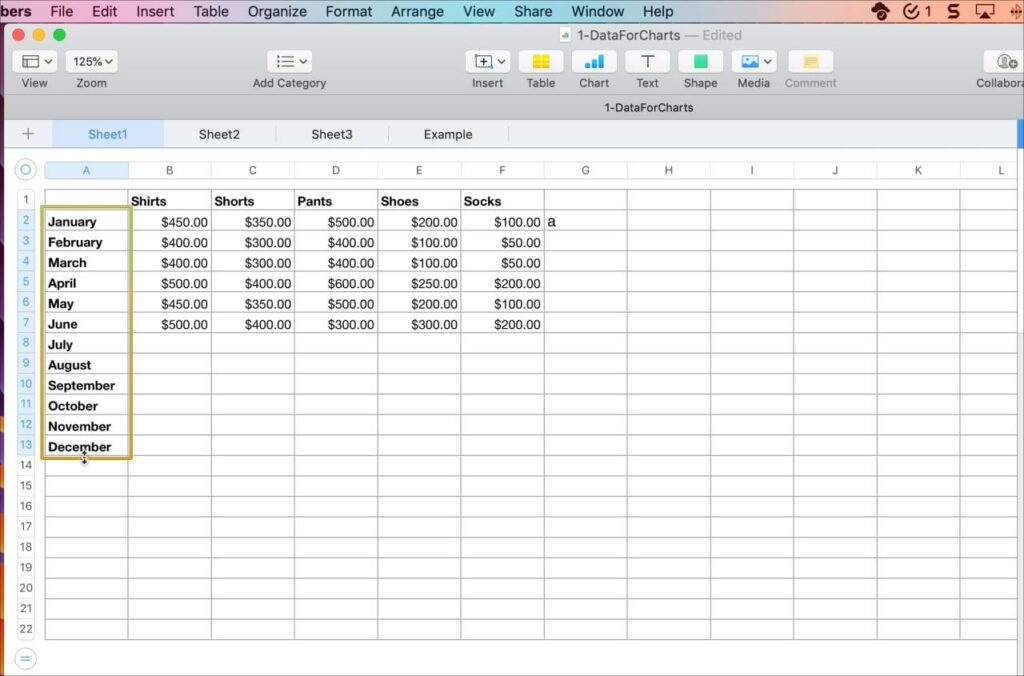The image size is (1024, 676).
Task: Expand the Add Category dropdown
Action: [x=289, y=62]
